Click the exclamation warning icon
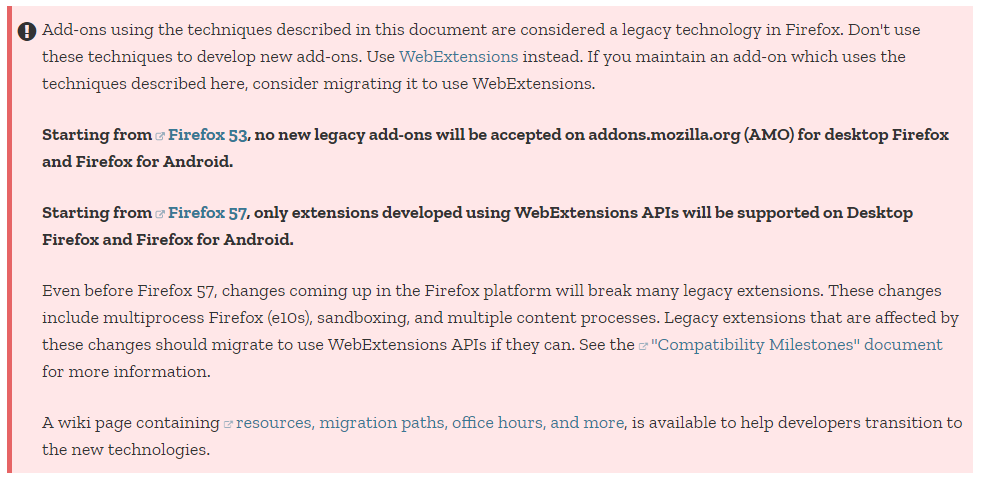This screenshot has height=480, width=981. [x=27, y=31]
